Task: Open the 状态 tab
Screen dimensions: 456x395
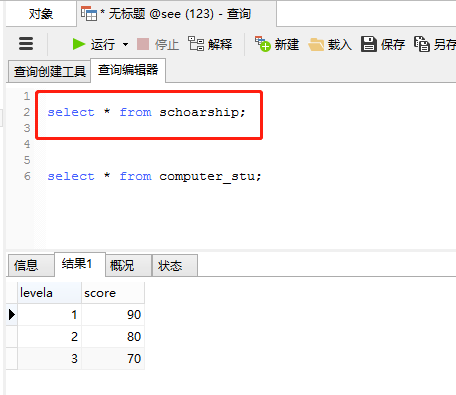Action: tap(175, 265)
